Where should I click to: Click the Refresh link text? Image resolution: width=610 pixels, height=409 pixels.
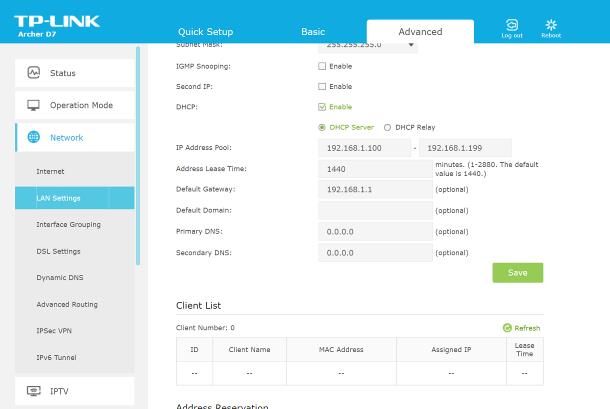527,328
